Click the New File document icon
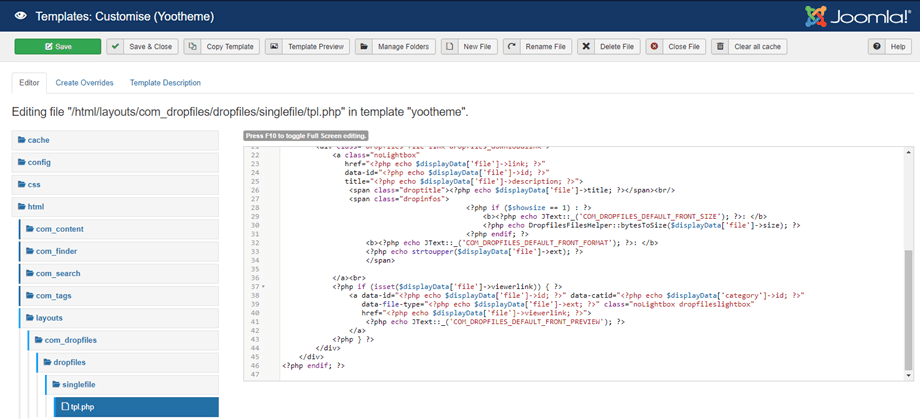This screenshot has width=920, height=419. (x=451, y=47)
